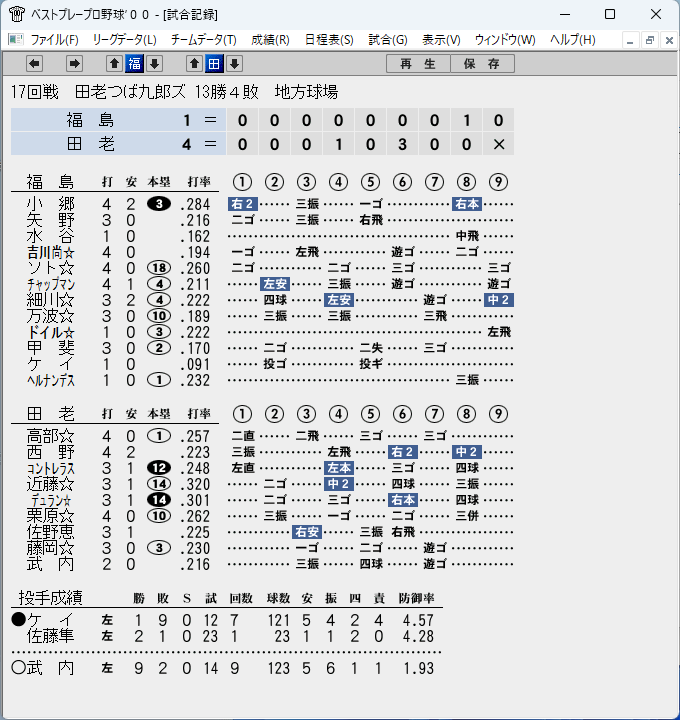Click 地方球場 stadium label

306,92
